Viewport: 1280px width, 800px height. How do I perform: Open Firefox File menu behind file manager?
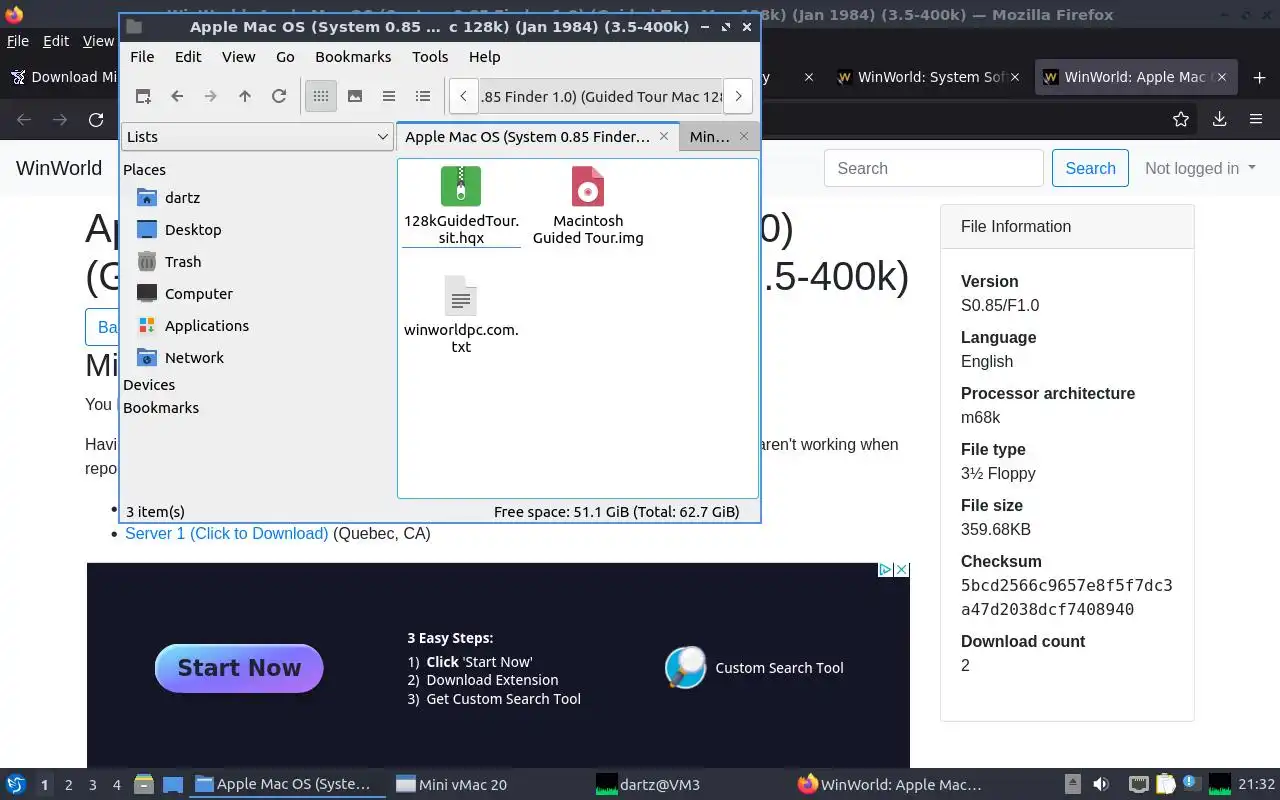(18, 41)
